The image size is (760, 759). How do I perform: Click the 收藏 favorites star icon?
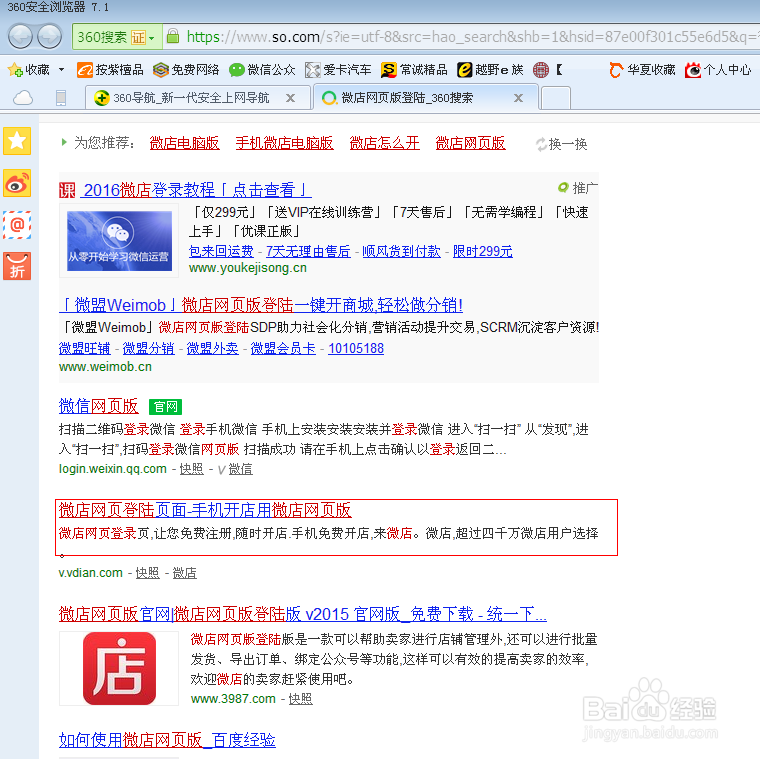click(x=15, y=70)
